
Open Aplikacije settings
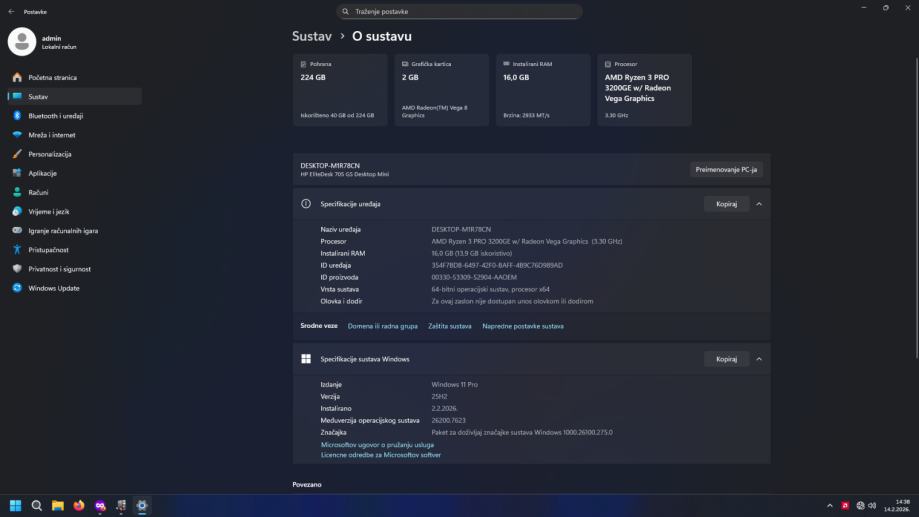(75, 174)
